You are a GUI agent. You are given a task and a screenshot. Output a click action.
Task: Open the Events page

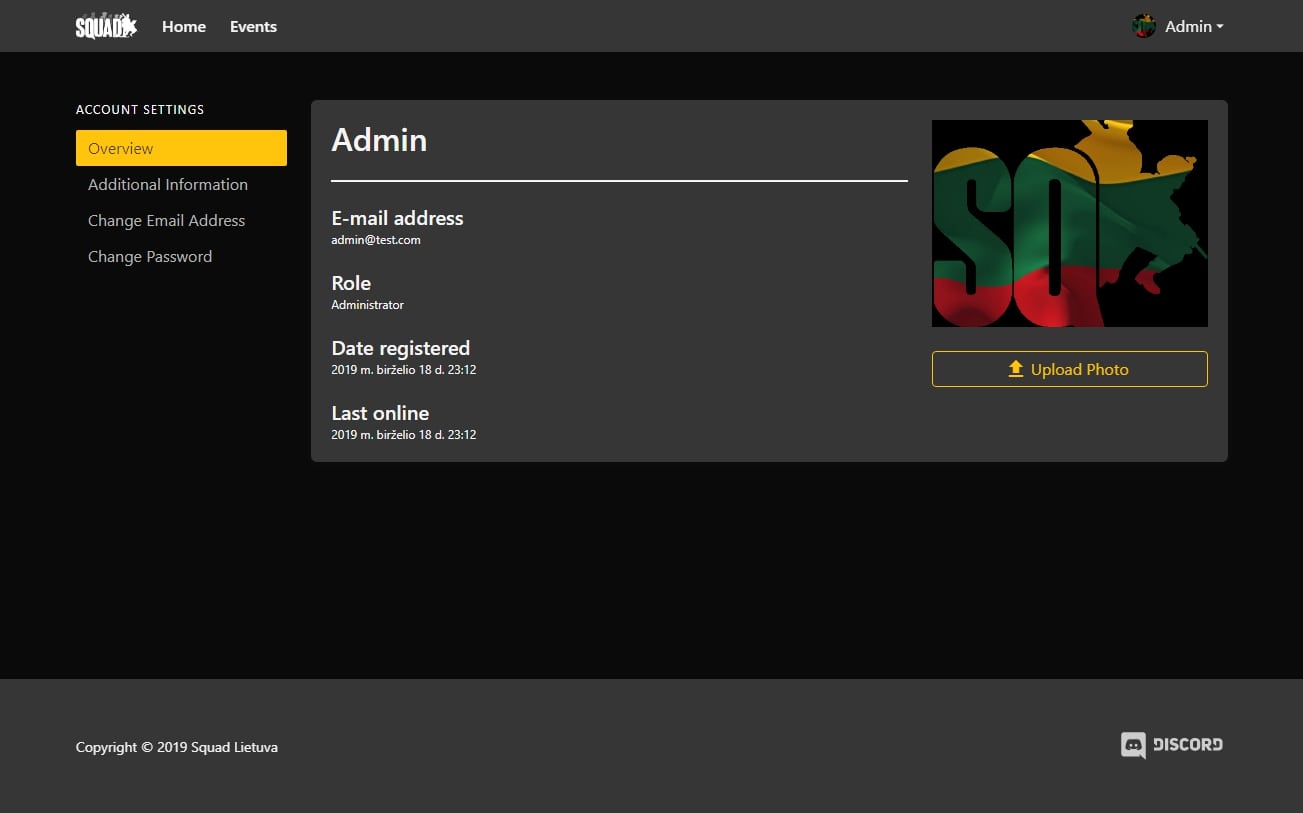253,27
